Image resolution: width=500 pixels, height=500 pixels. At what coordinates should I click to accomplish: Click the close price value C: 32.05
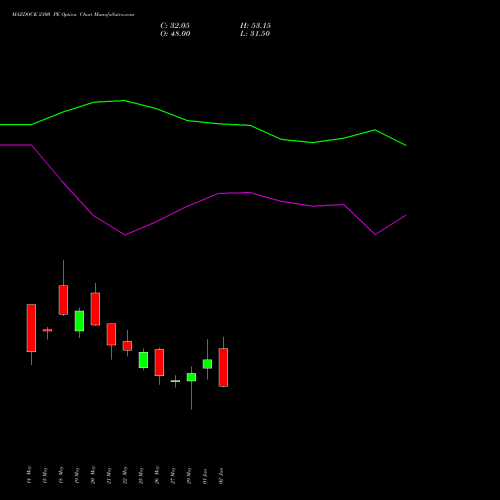(x=175, y=26)
